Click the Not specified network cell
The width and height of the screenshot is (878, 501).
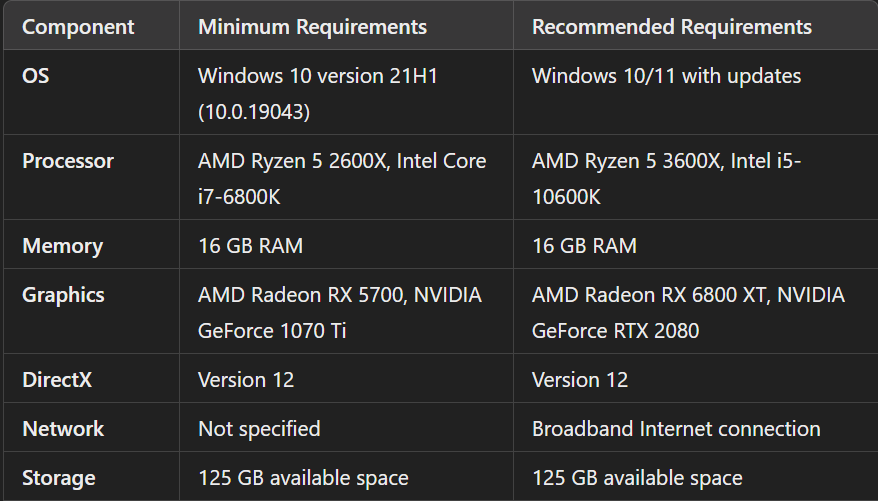pos(259,429)
